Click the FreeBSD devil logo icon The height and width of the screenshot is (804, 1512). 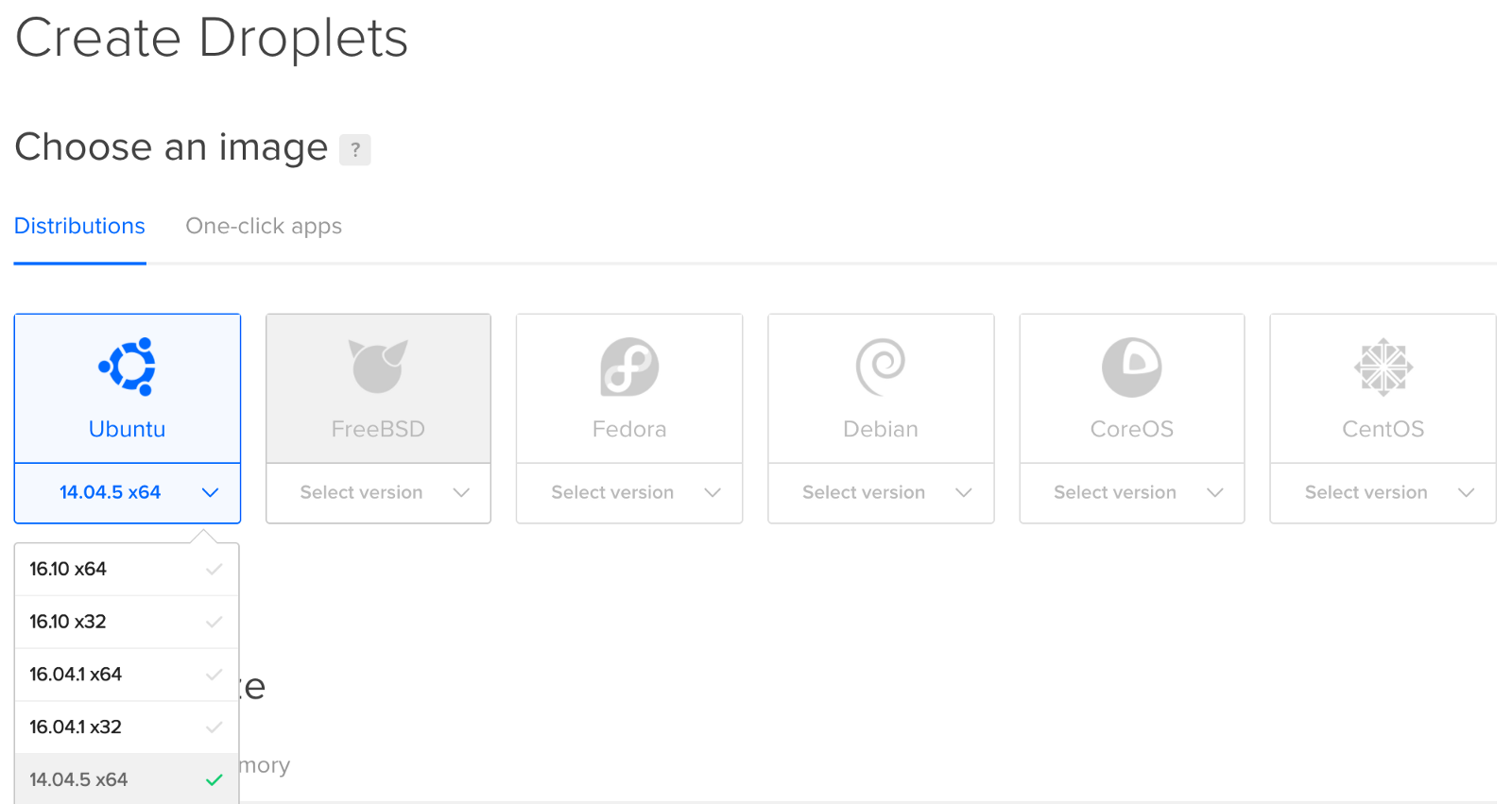tap(378, 367)
